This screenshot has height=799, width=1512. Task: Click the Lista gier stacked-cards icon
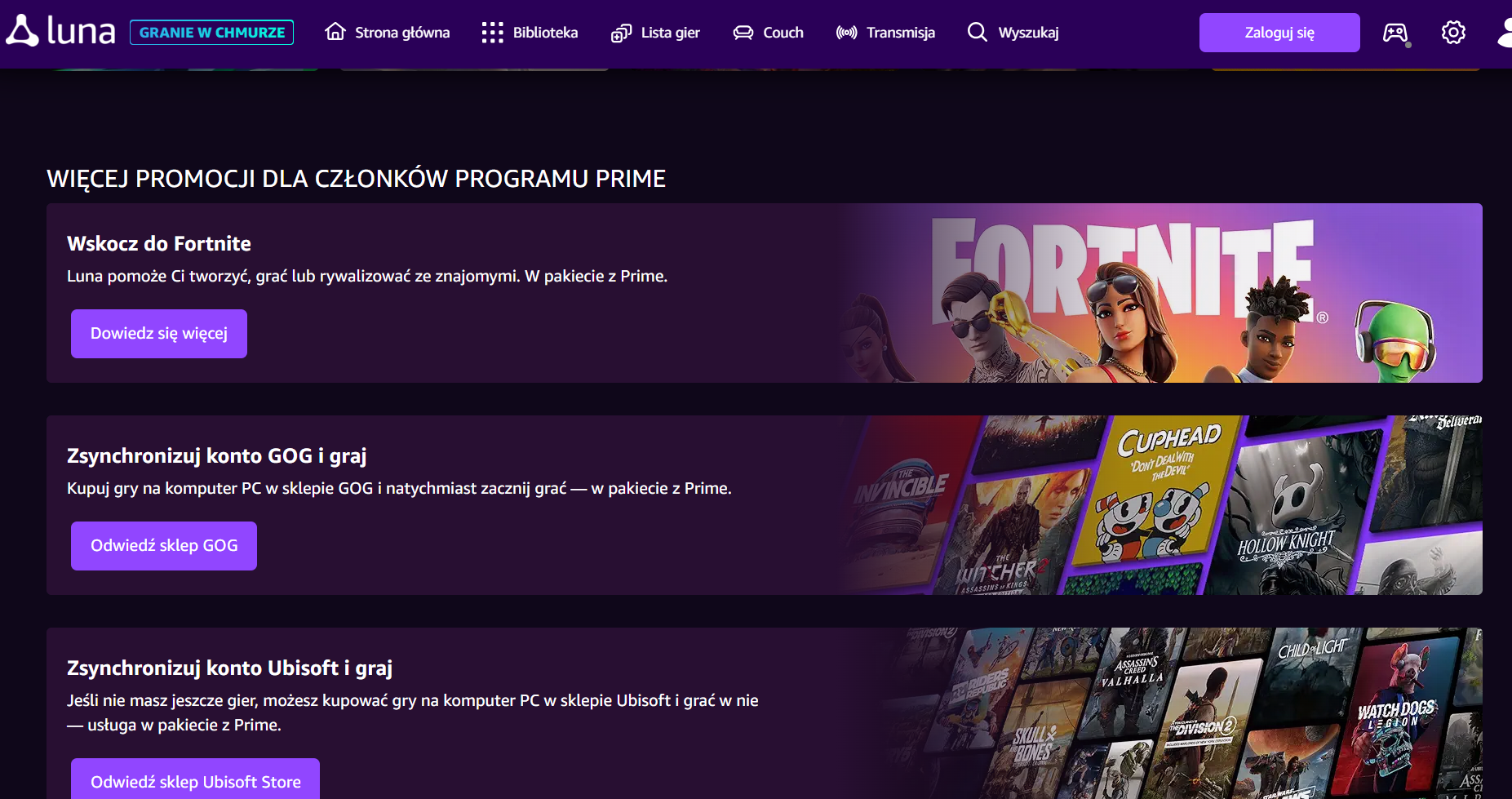tap(621, 33)
